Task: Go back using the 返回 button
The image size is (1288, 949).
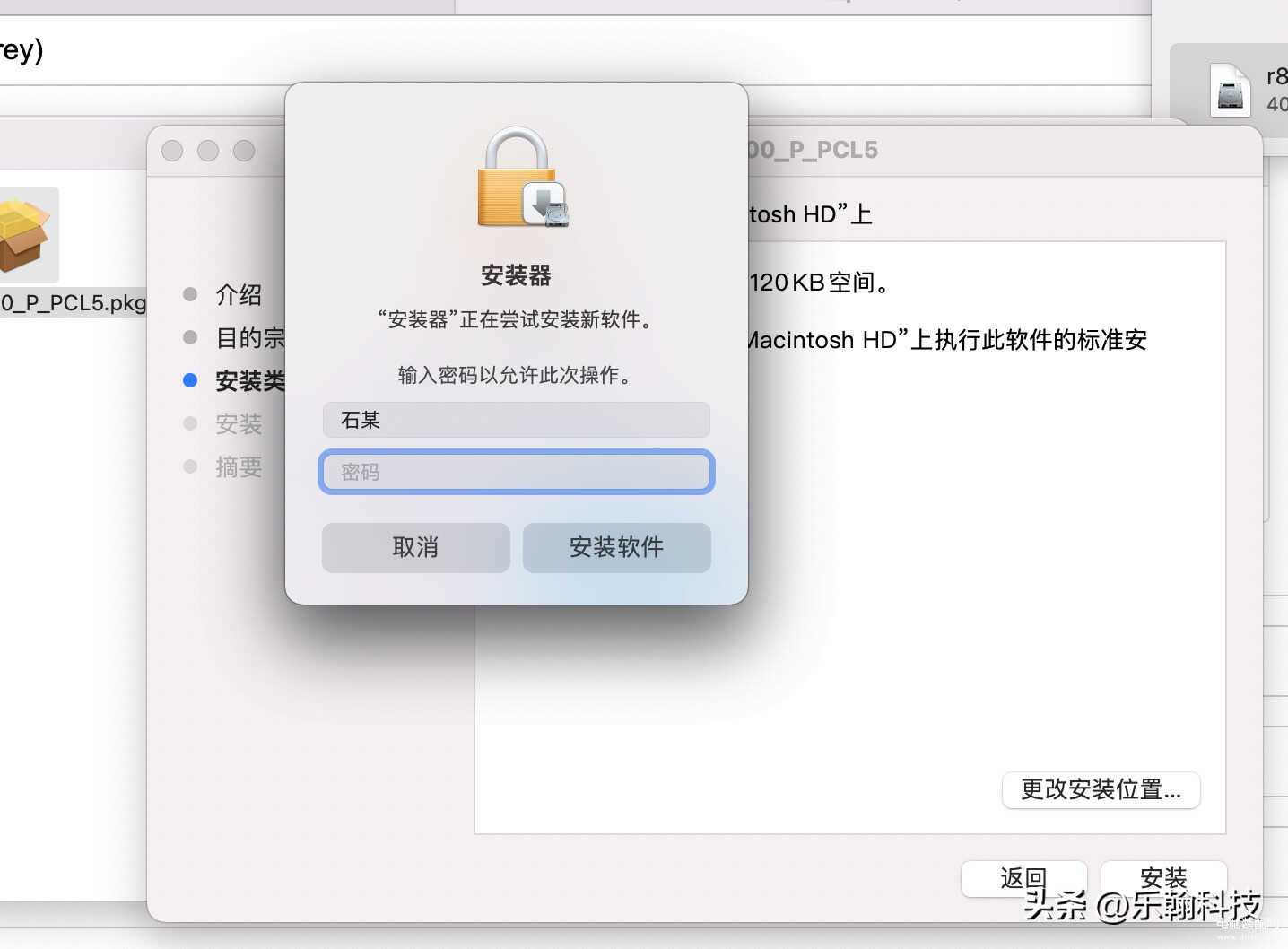Action: coord(1023,878)
